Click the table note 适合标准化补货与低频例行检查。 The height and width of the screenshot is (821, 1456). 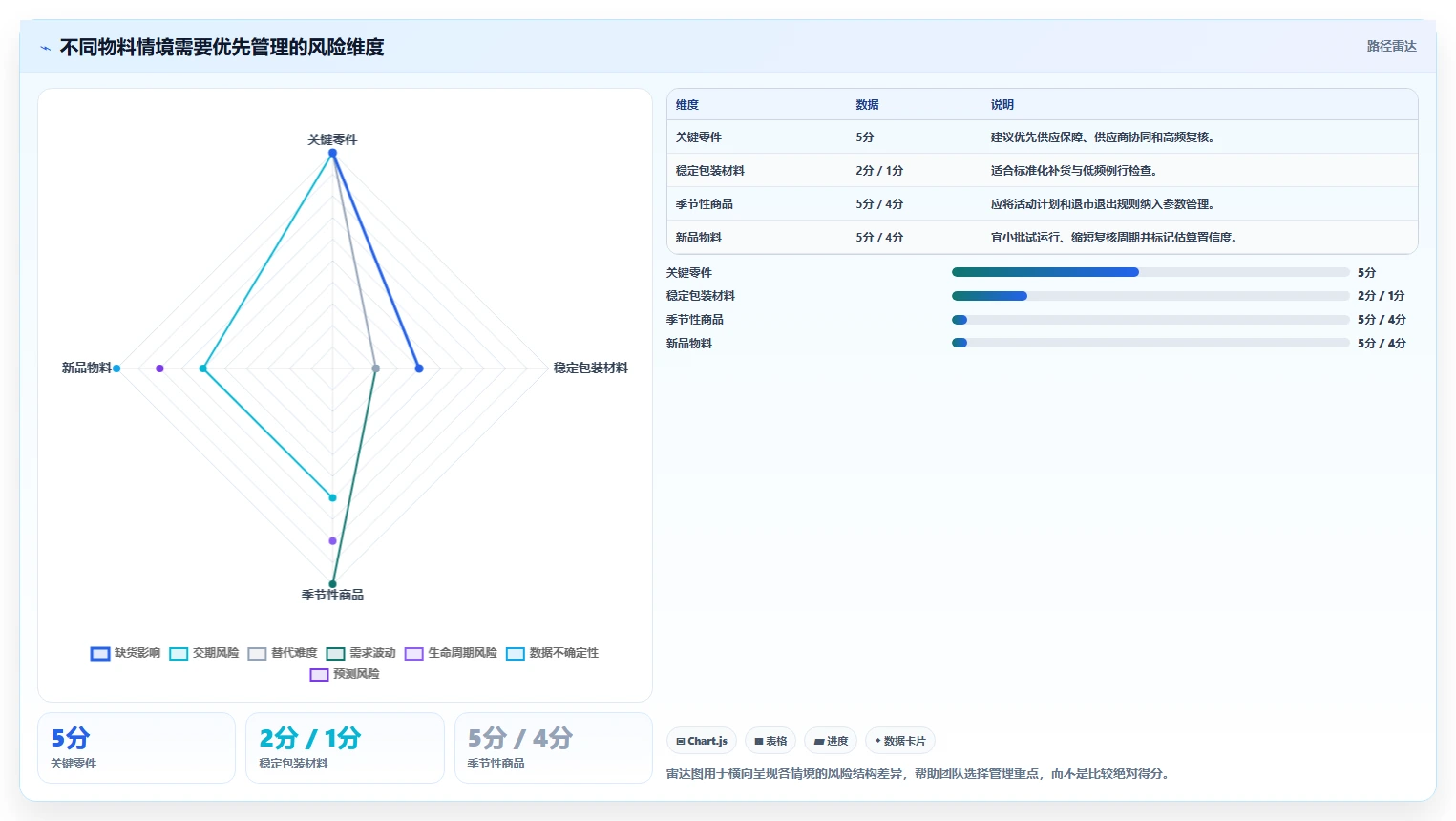tap(1074, 171)
